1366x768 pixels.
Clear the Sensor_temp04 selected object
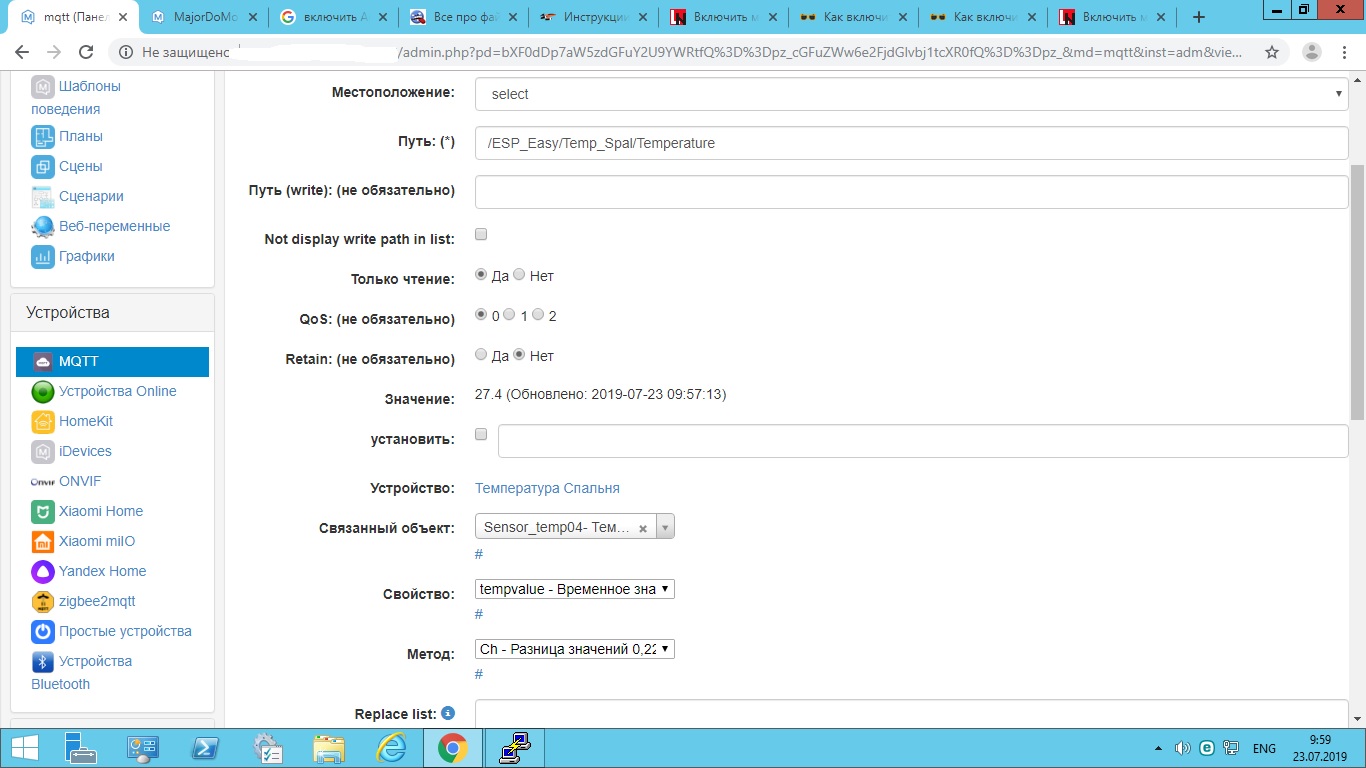[643, 528]
